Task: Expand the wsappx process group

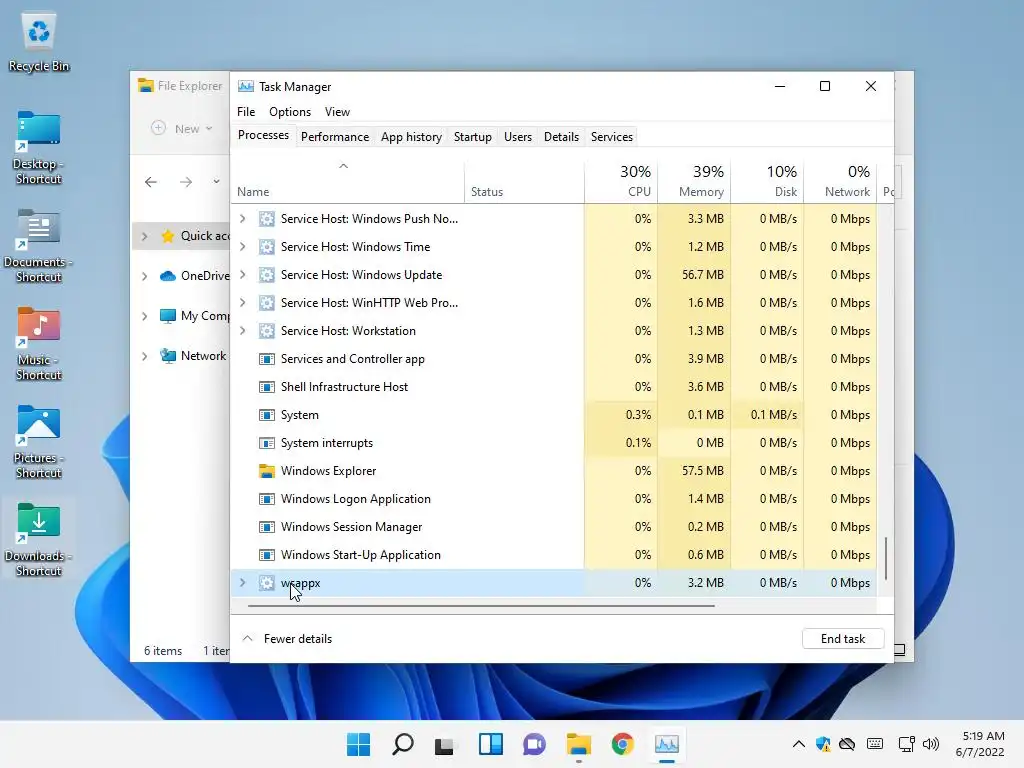Action: (x=242, y=583)
